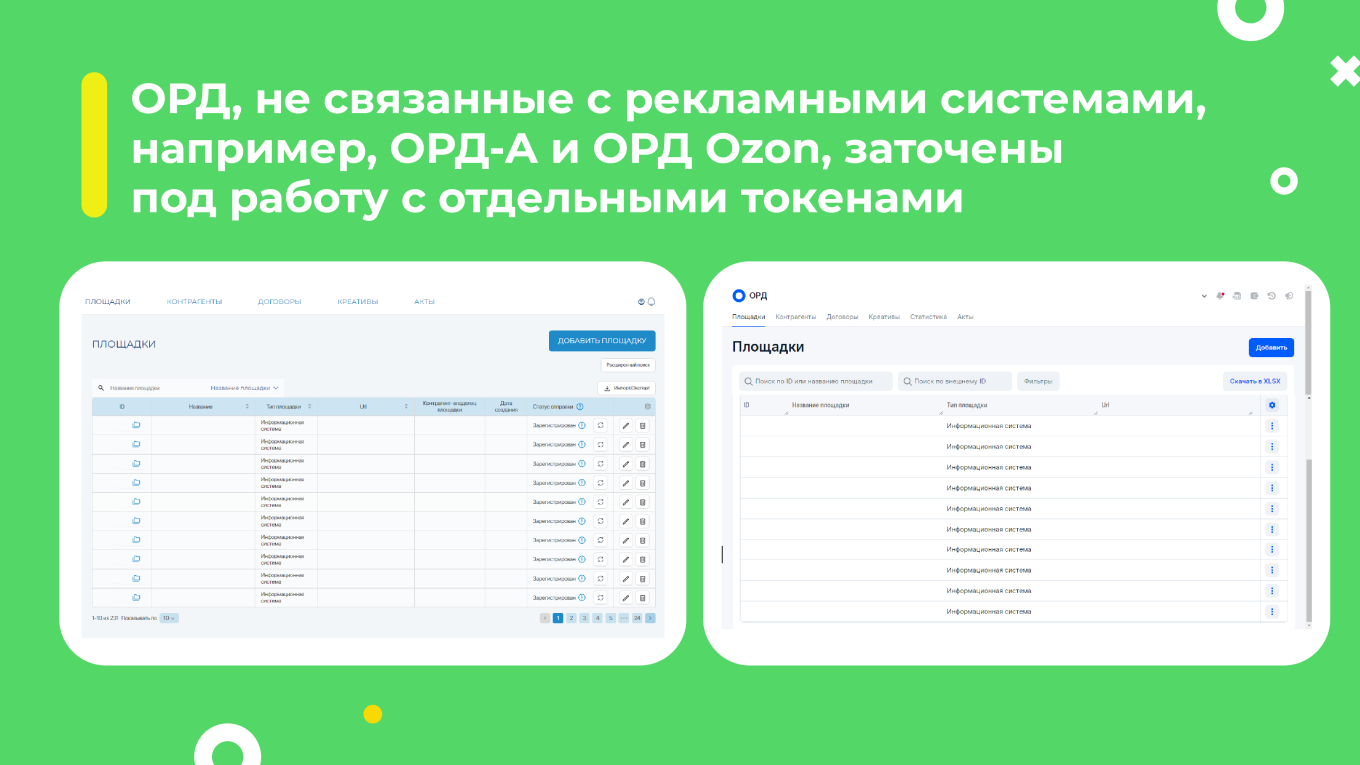Jump to page 4 in the pagination bar
1360x765 pixels.
[x=597, y=617]
